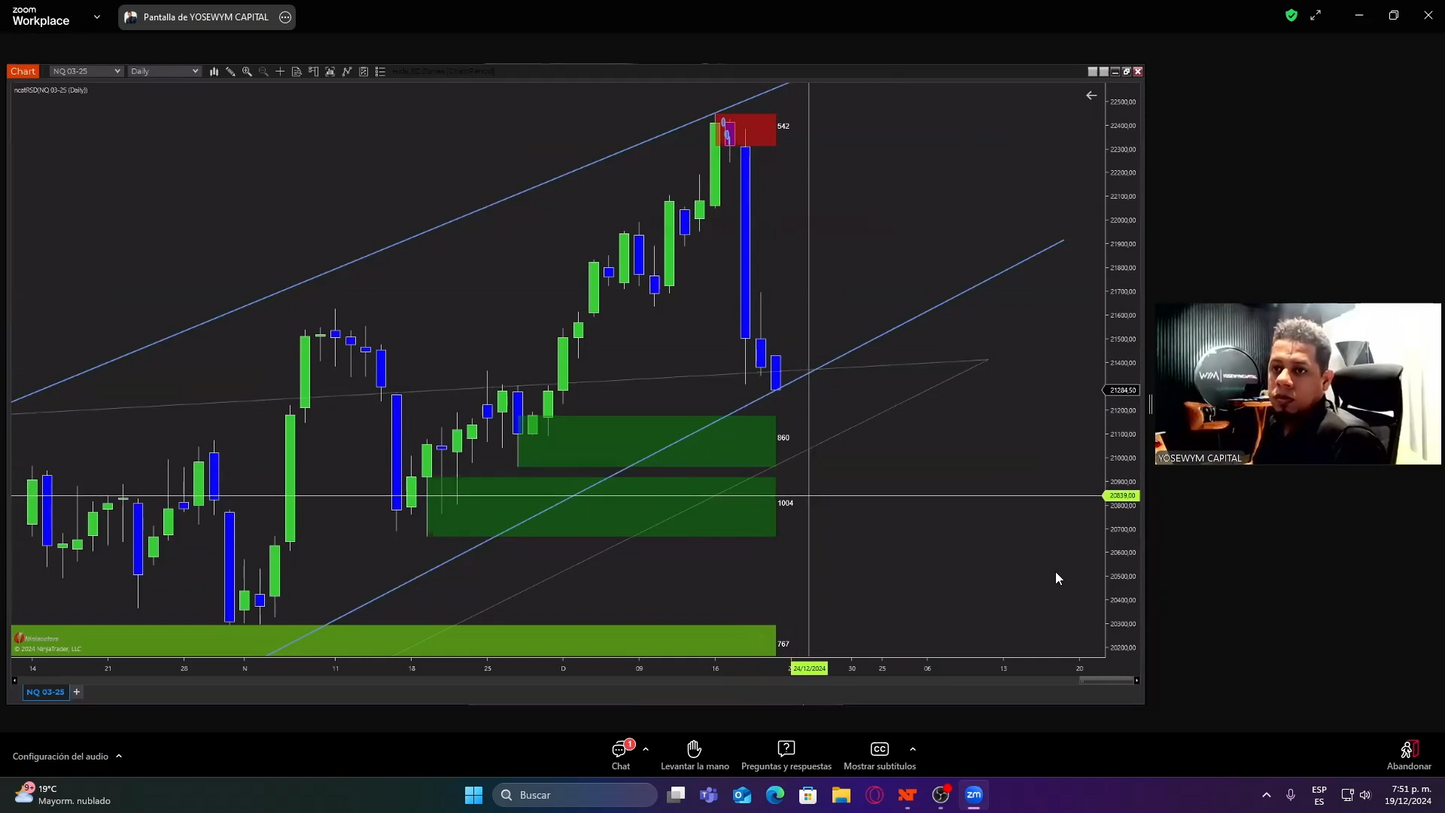Open Preguntas y respuestas
Viewport: 1445px width, 813px height.
(786, 756)
